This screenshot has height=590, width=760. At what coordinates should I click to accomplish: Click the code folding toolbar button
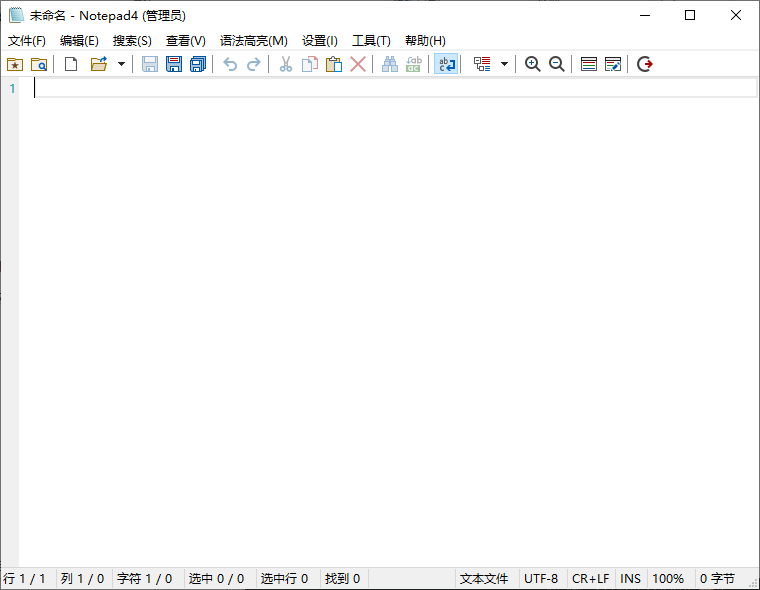pos(482,64)
